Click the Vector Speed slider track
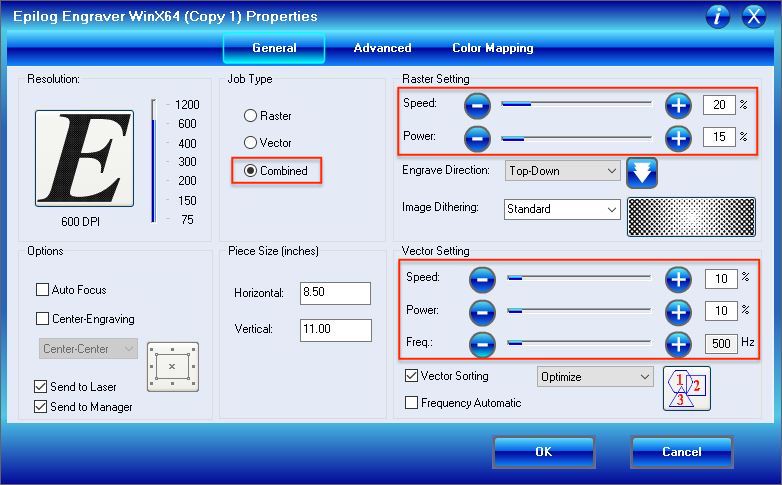Viewport: 782px width, 485px height. click(579, 278)
